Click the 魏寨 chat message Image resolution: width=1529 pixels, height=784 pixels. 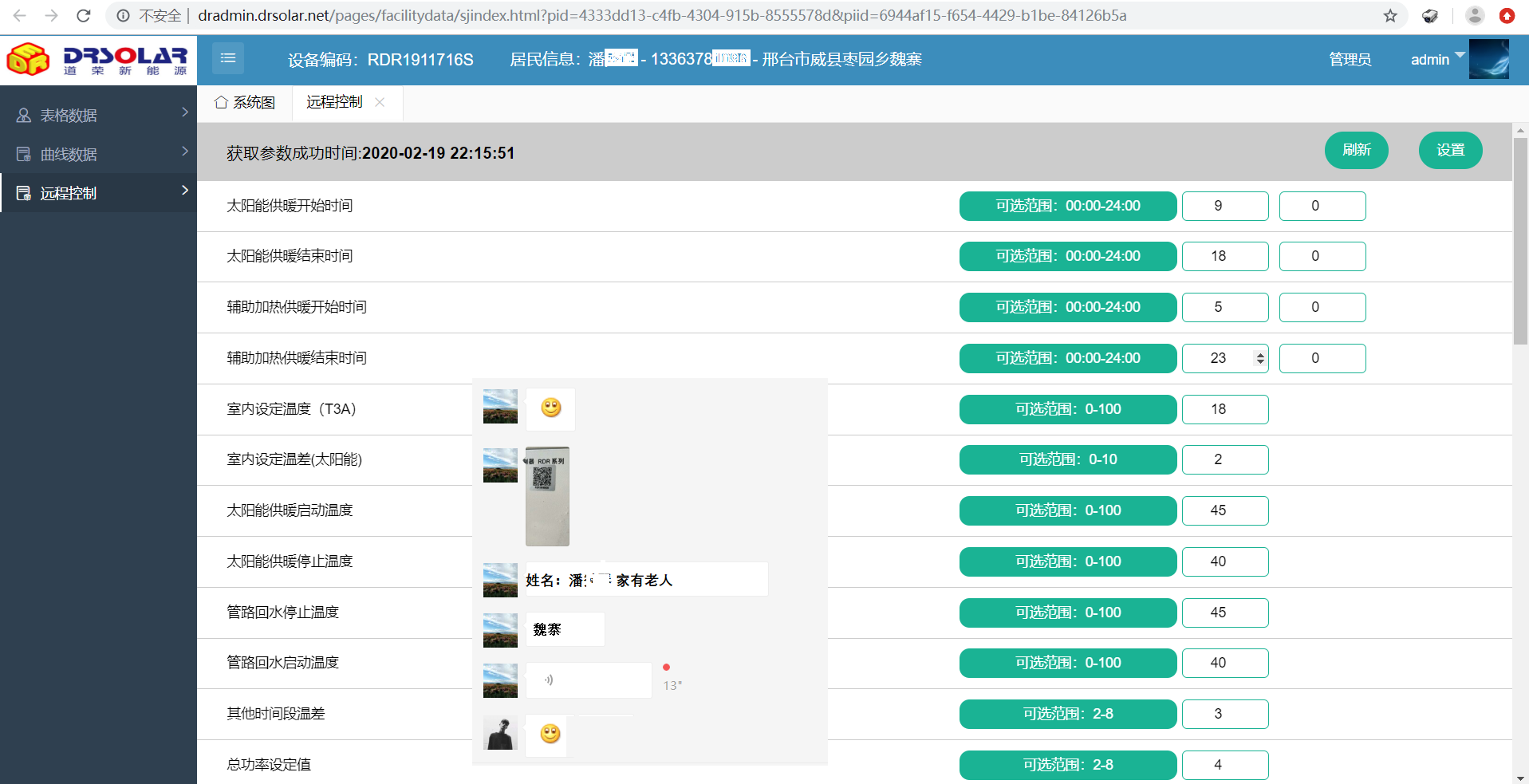565,629
